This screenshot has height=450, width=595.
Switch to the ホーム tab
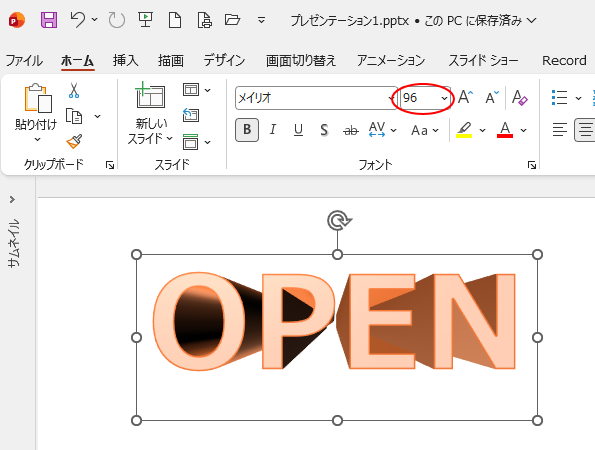pos(77,61)
